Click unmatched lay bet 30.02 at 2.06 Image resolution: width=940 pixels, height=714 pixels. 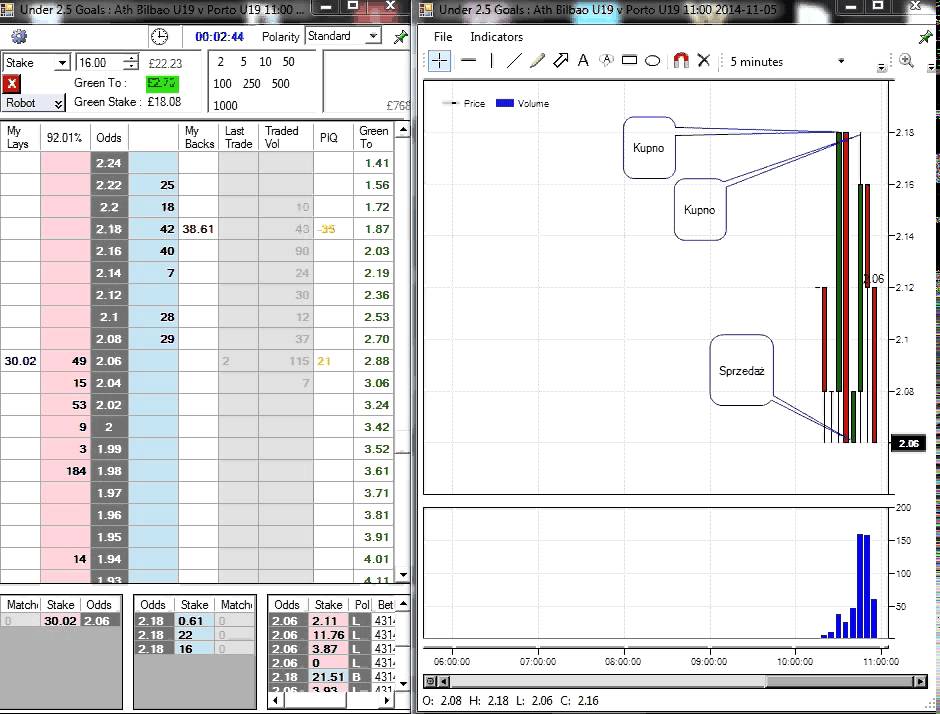pos(61,621)
